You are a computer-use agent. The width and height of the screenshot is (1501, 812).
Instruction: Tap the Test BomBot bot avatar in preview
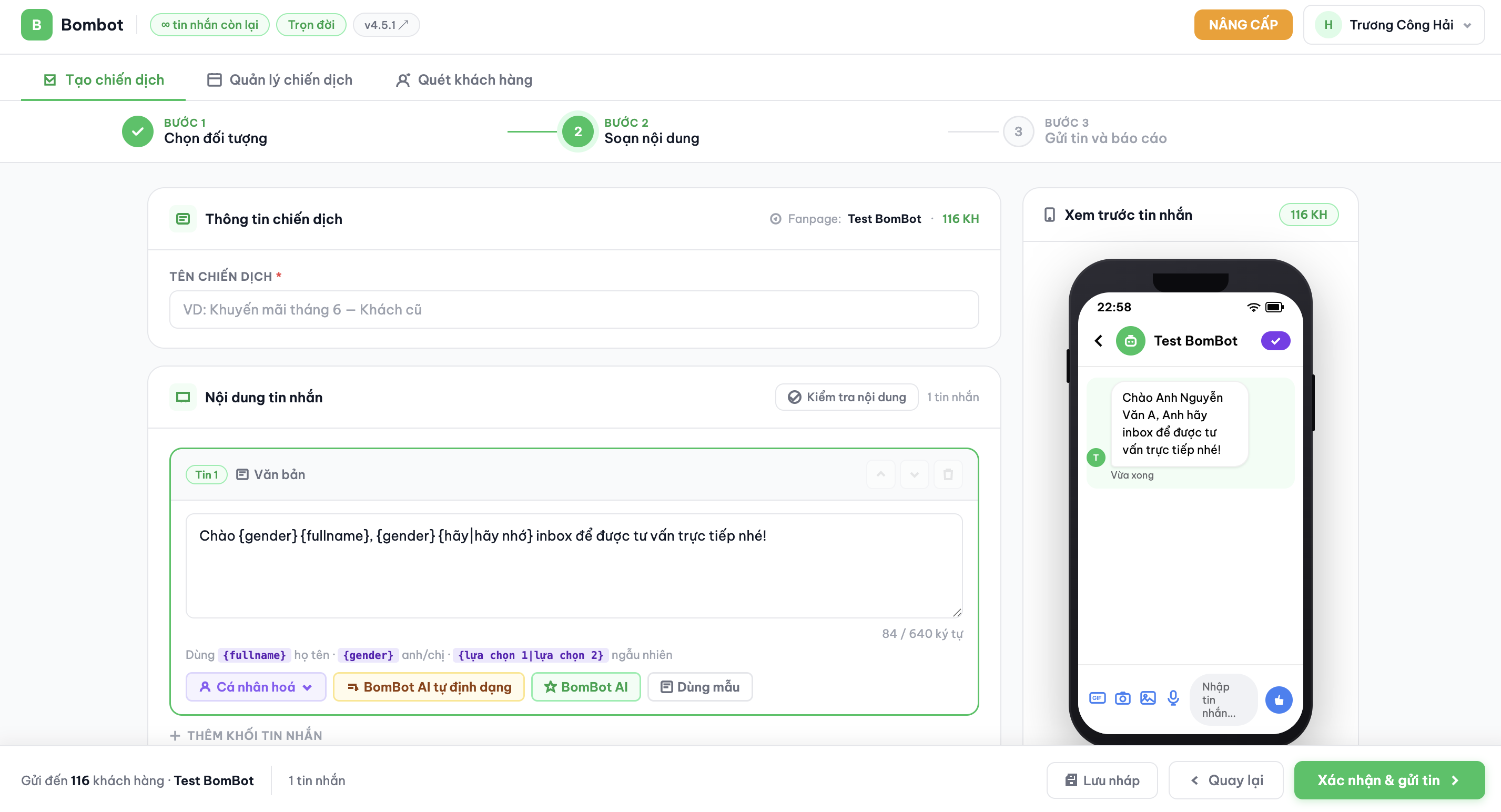(1130, 340)
